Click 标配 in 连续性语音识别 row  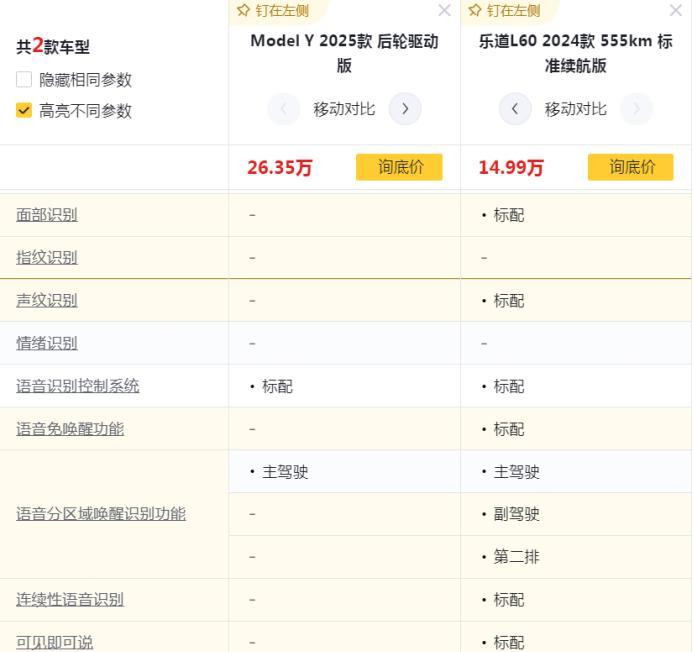pos(509,600)
